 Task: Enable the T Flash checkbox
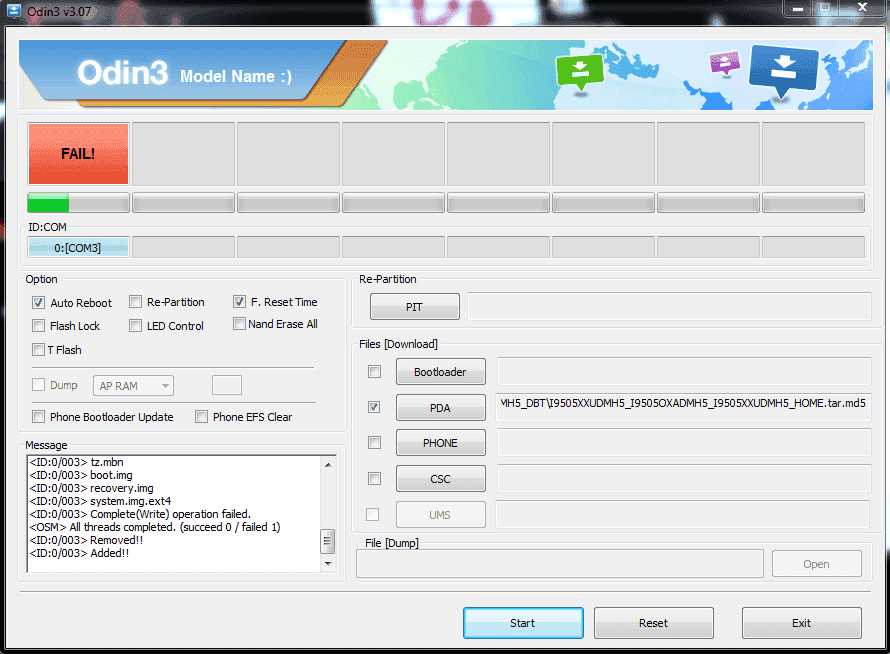[38, 349]
